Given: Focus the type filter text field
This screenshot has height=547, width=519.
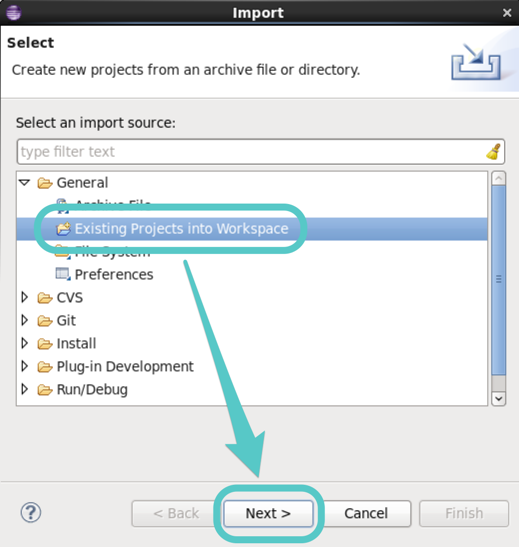Looking at the screenshot, I should 251,152.
